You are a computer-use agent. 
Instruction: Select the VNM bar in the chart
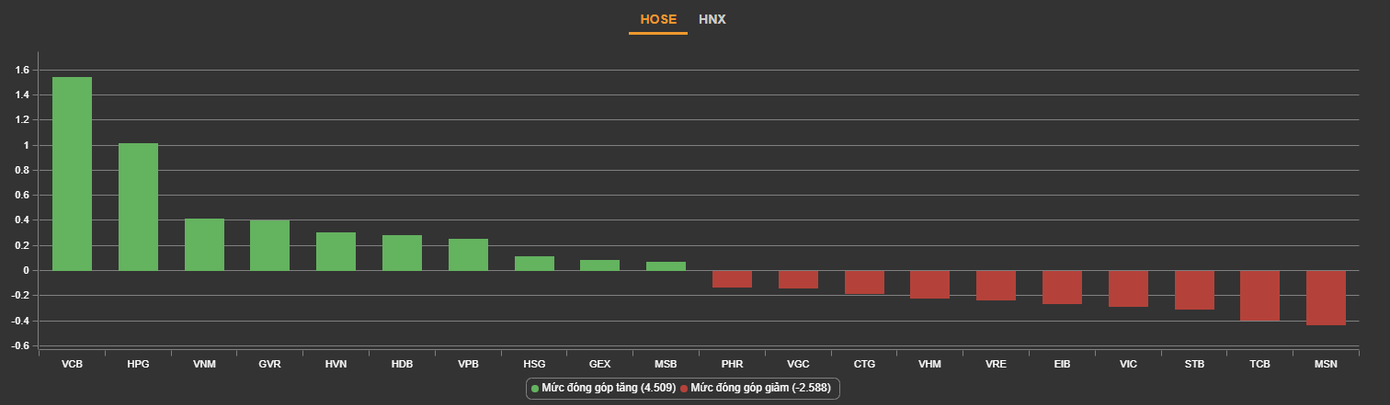[204, 244]
